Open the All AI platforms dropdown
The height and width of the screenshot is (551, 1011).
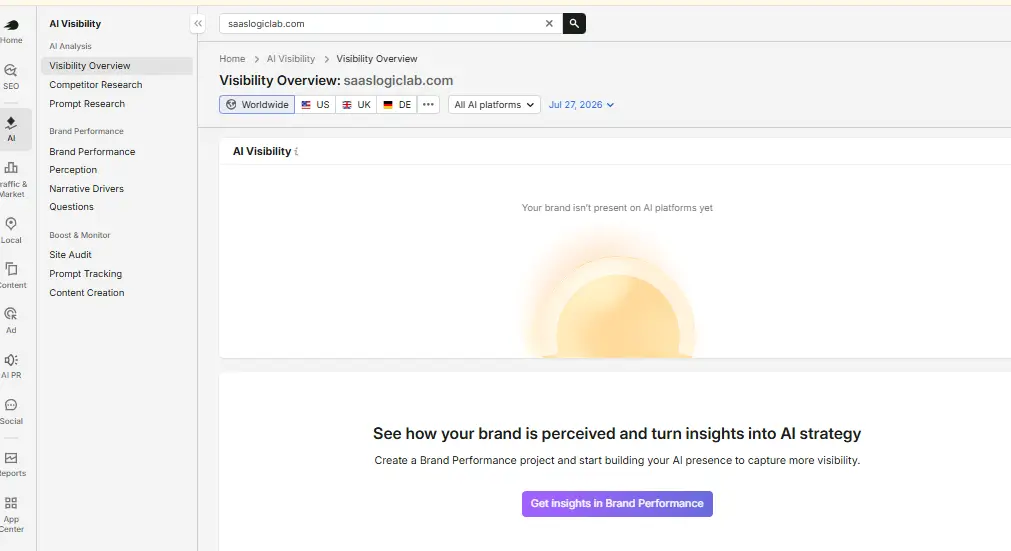click(494, 104)
